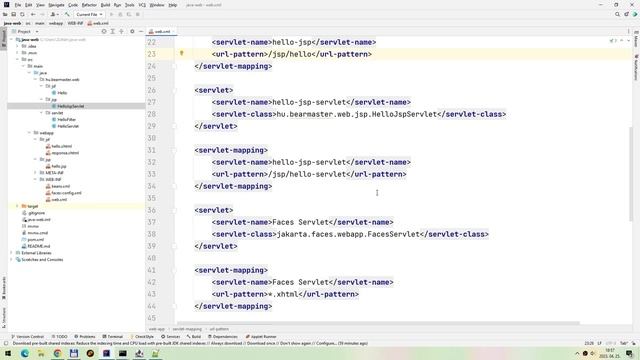The image size is (640, 360).
Task: Select faces-config.xml in project tree
Action: [66, 193]
